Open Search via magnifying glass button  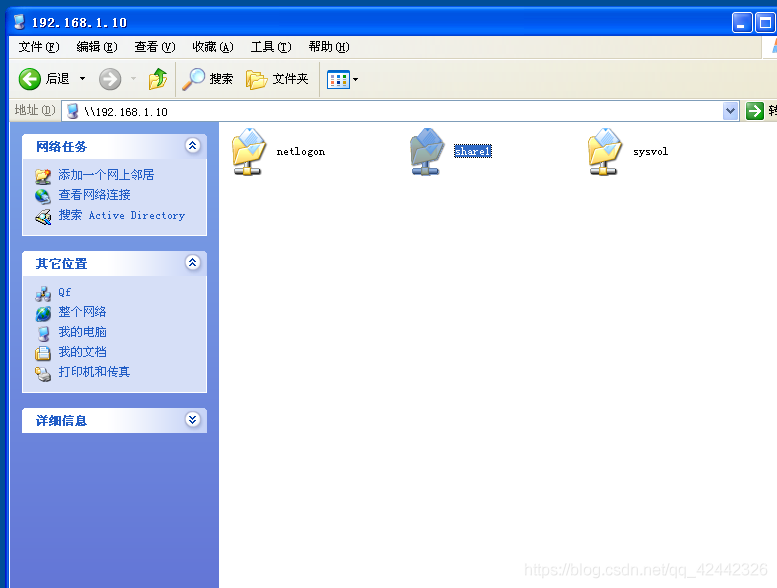207,79
